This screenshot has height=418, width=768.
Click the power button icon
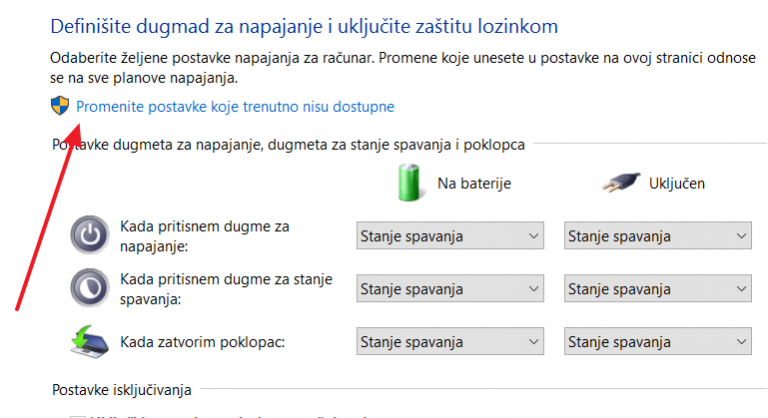(90, 235)
